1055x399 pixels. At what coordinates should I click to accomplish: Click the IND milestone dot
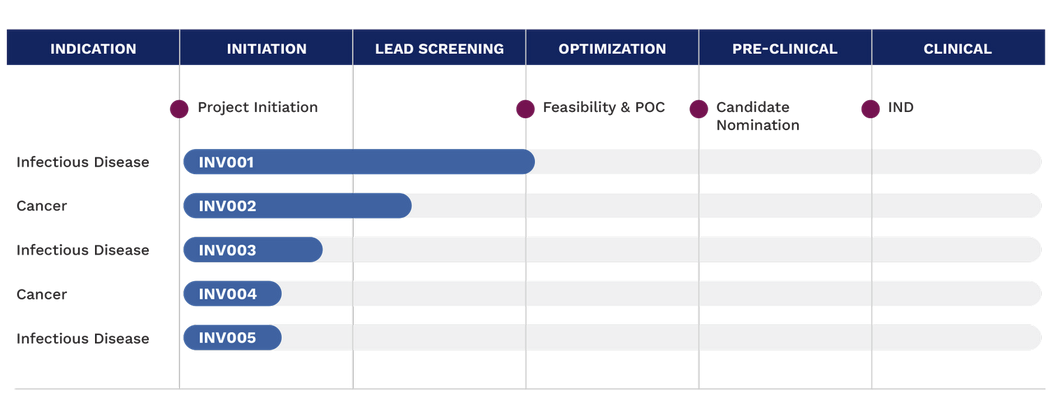point(871,109)
